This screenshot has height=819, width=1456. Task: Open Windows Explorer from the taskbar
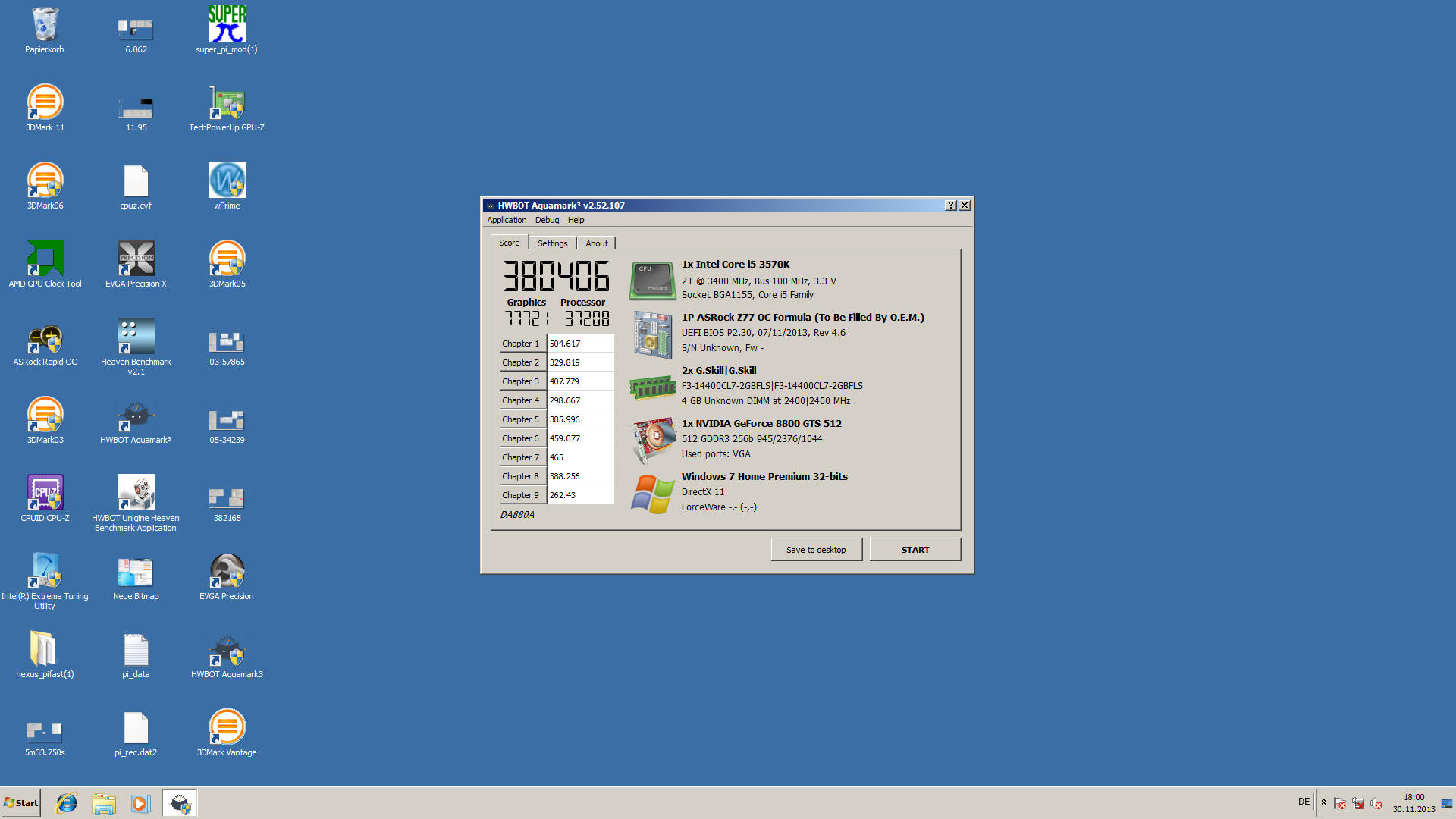tap(104, 804)
